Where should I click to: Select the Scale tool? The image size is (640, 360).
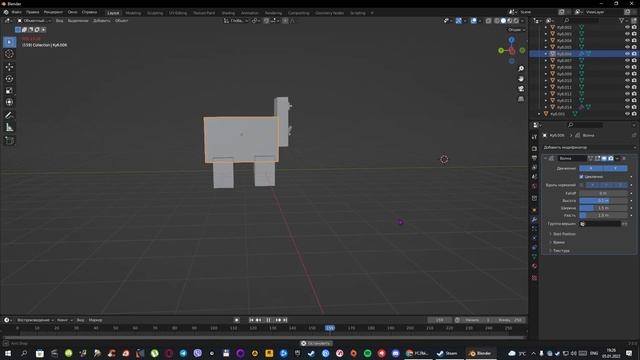click(9, 90)
